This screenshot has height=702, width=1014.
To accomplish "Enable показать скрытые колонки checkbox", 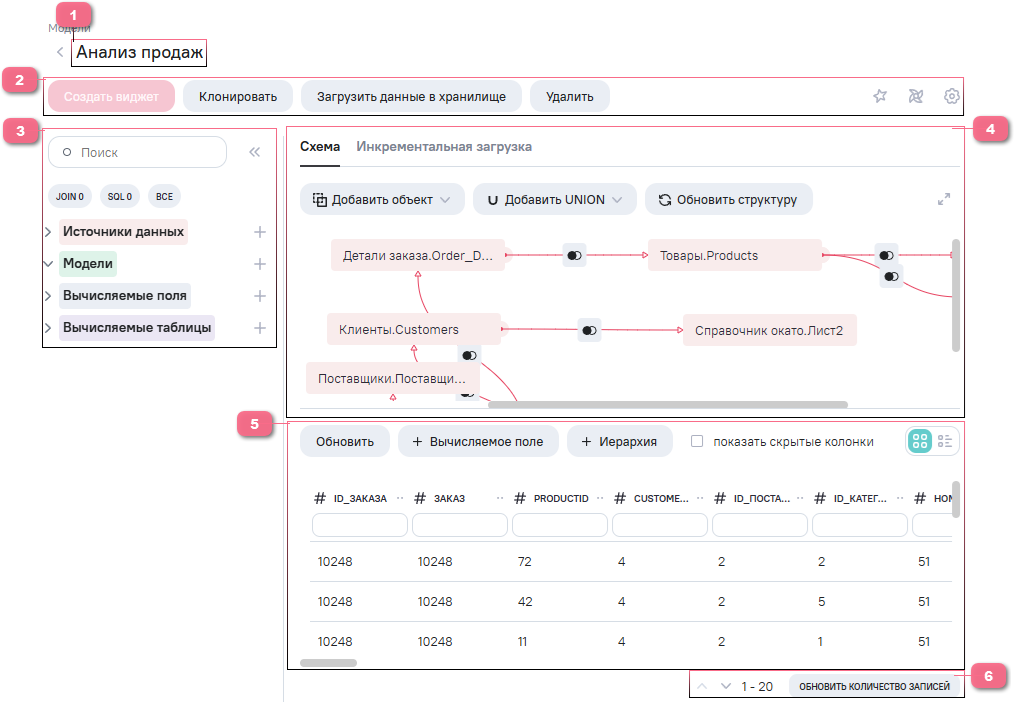I will point(698,441).
